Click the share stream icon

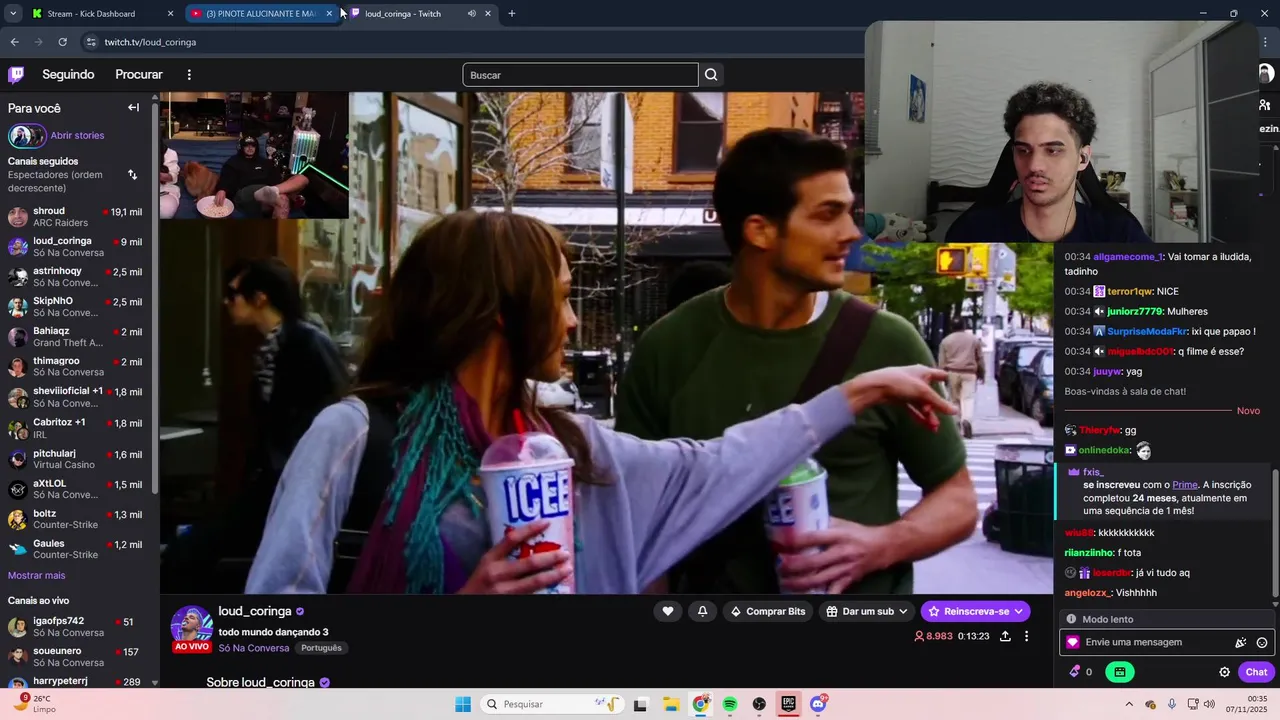(1005, 636)
